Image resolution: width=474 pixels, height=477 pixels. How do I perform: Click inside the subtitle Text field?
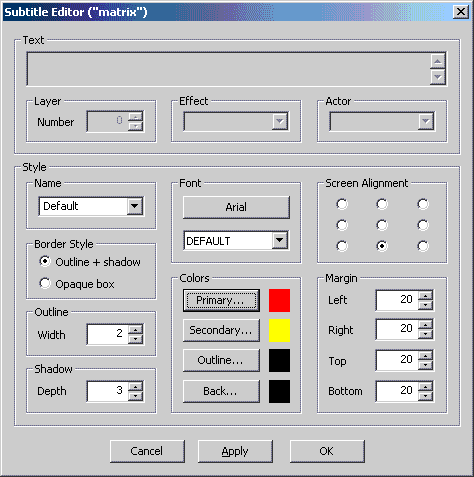tap(229, 69)
